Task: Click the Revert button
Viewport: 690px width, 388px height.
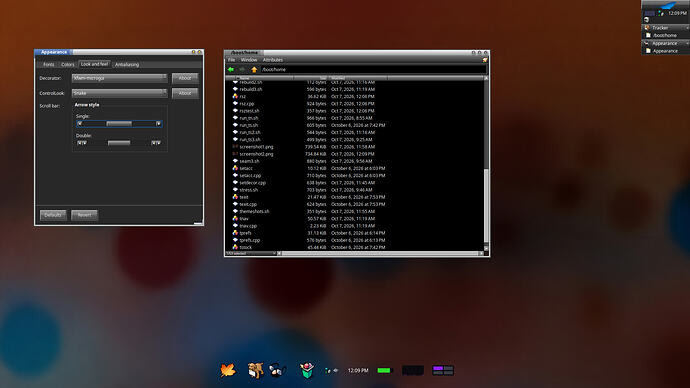Action: pos(84,215)
